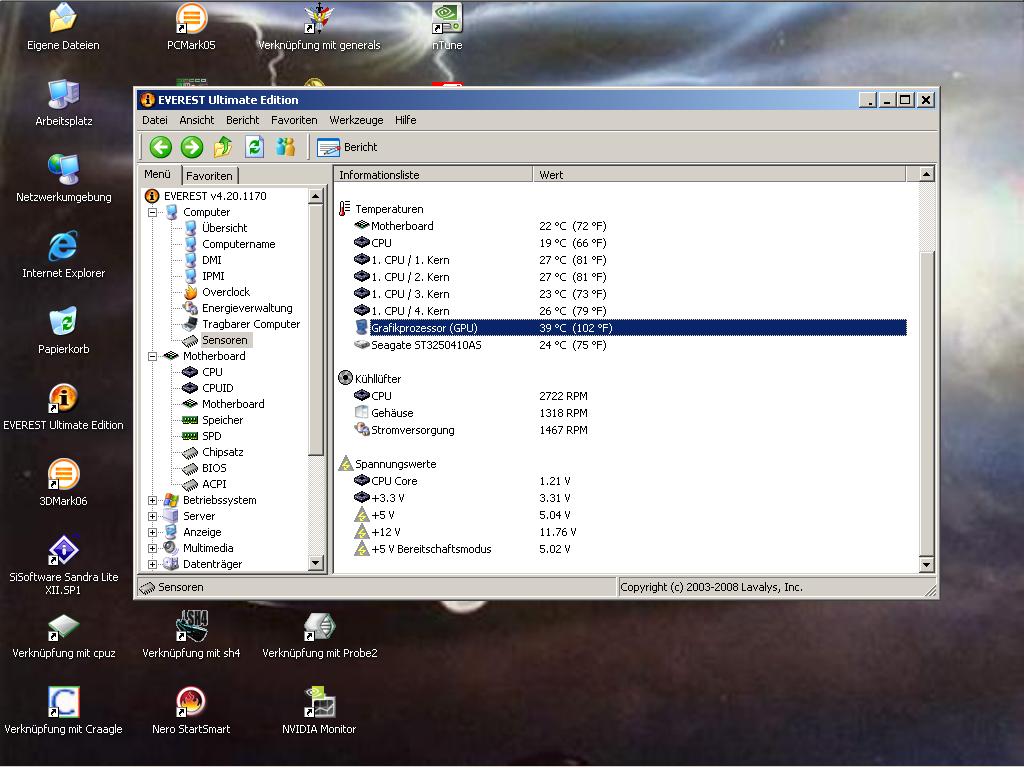Open PCMark05 desktop shortcut
Screen dimensions: 1024x768
191,27
